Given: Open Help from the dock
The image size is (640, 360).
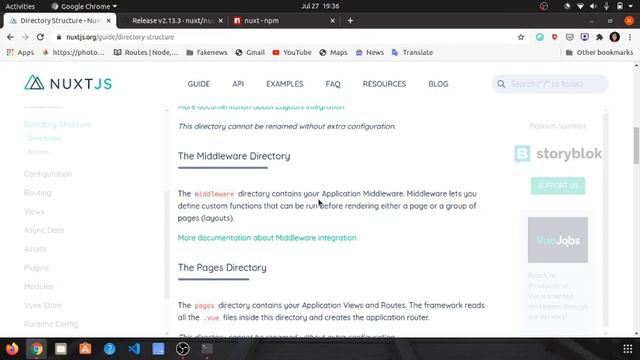Looking at the screenshot, I should pos(109,349).
